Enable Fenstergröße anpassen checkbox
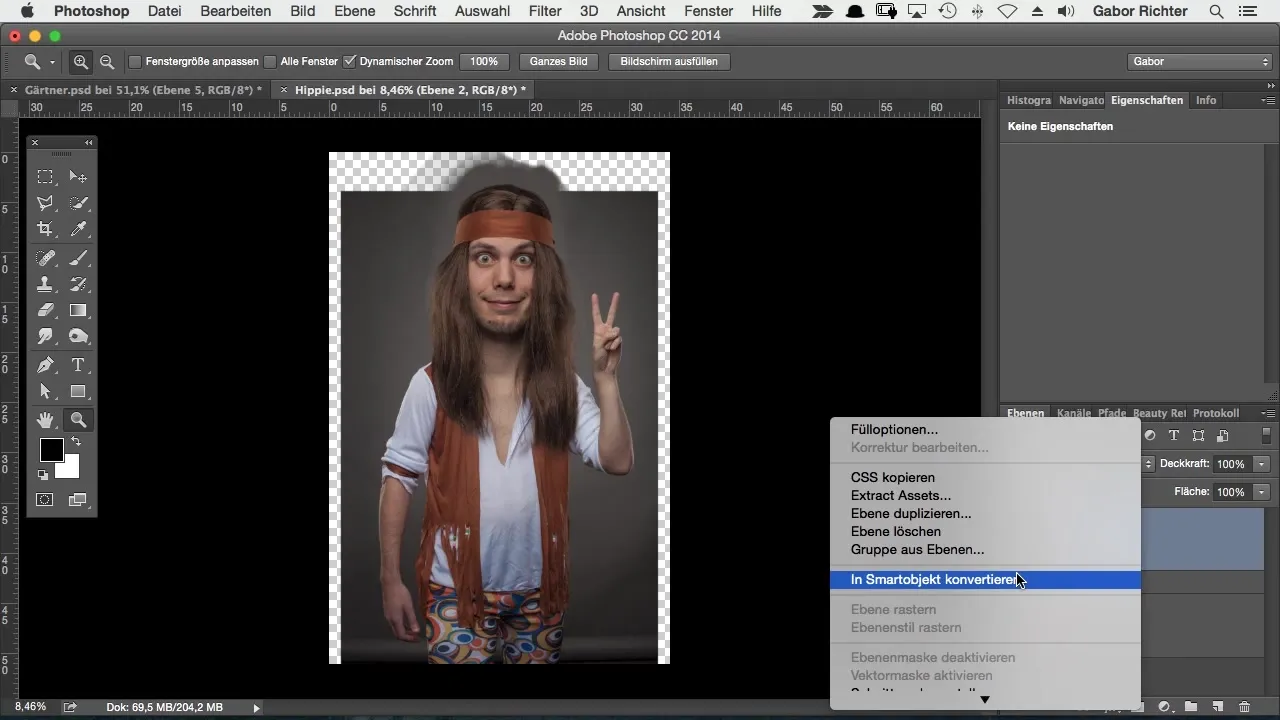This screenshot has height=720, width=1280. coord(135,62)
